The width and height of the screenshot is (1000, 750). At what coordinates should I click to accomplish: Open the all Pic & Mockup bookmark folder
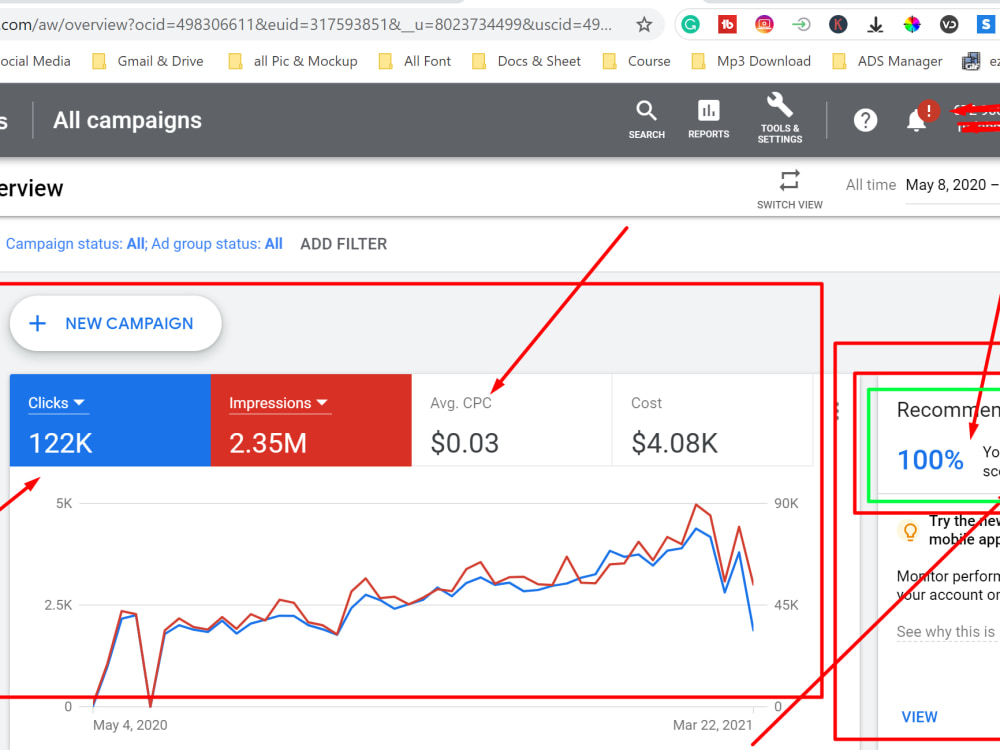point(293,61)
